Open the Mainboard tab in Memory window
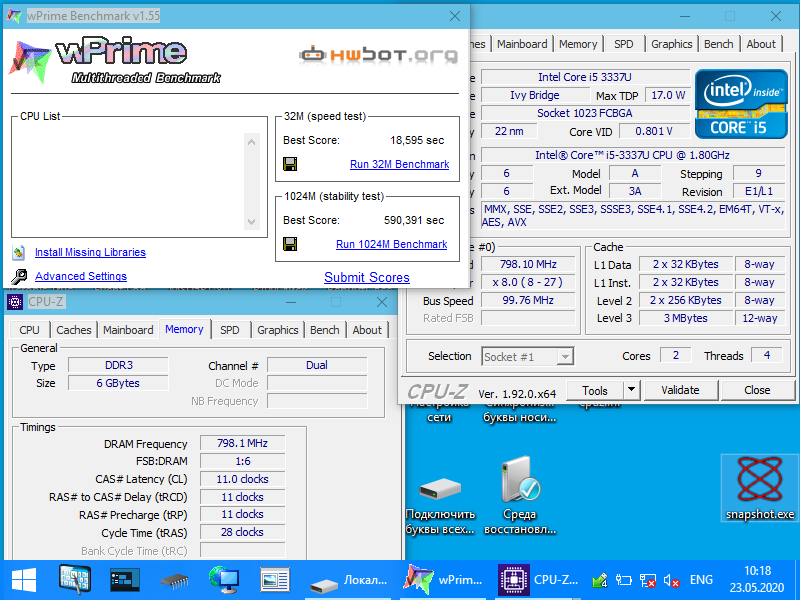Viewport: 800px width, 600px height. click(x=128, y=330)
